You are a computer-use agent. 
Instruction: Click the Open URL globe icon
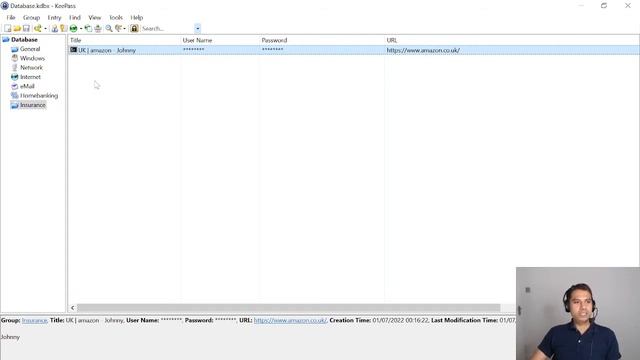73,28
